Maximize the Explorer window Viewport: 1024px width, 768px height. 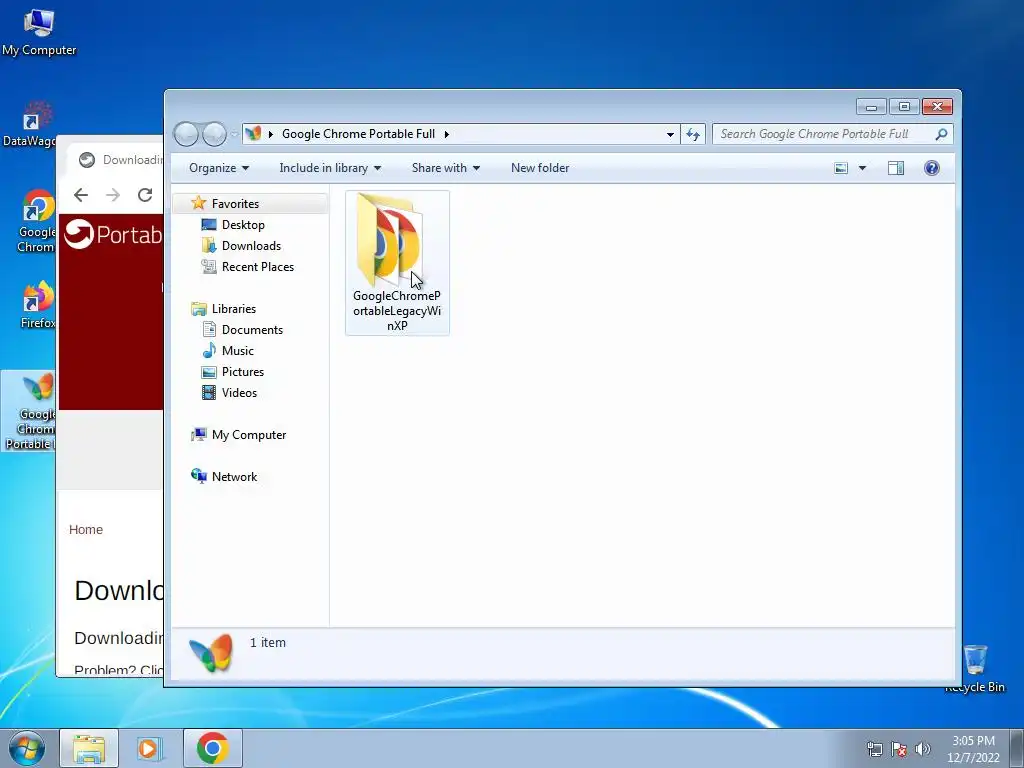click(904, 106)
